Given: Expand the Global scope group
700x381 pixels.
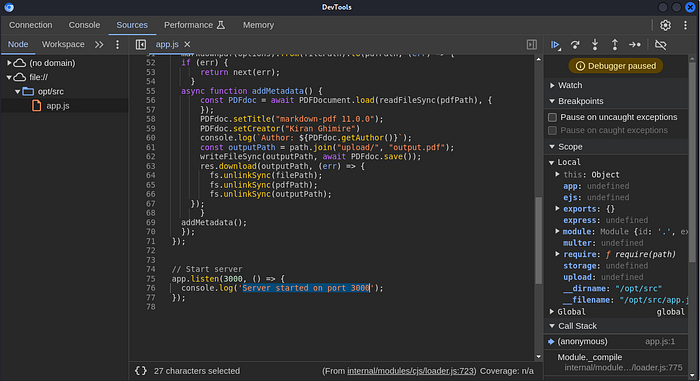Looking at the screenshot, I should coord(551,311).
